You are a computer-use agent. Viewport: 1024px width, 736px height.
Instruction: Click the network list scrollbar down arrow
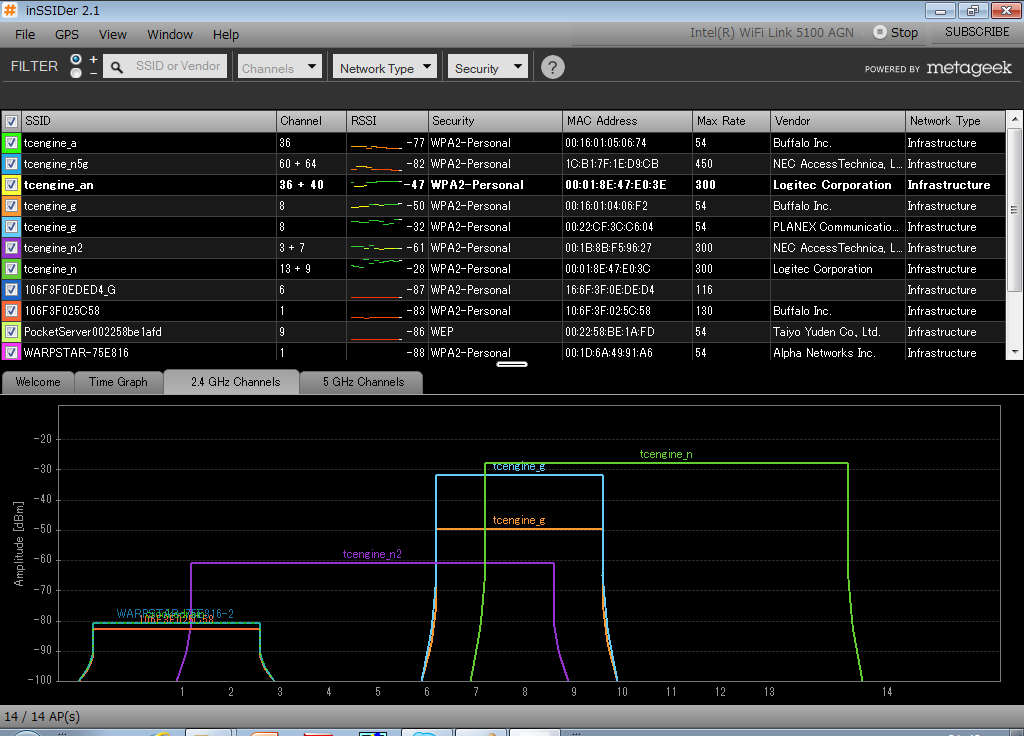[1014, 352]
